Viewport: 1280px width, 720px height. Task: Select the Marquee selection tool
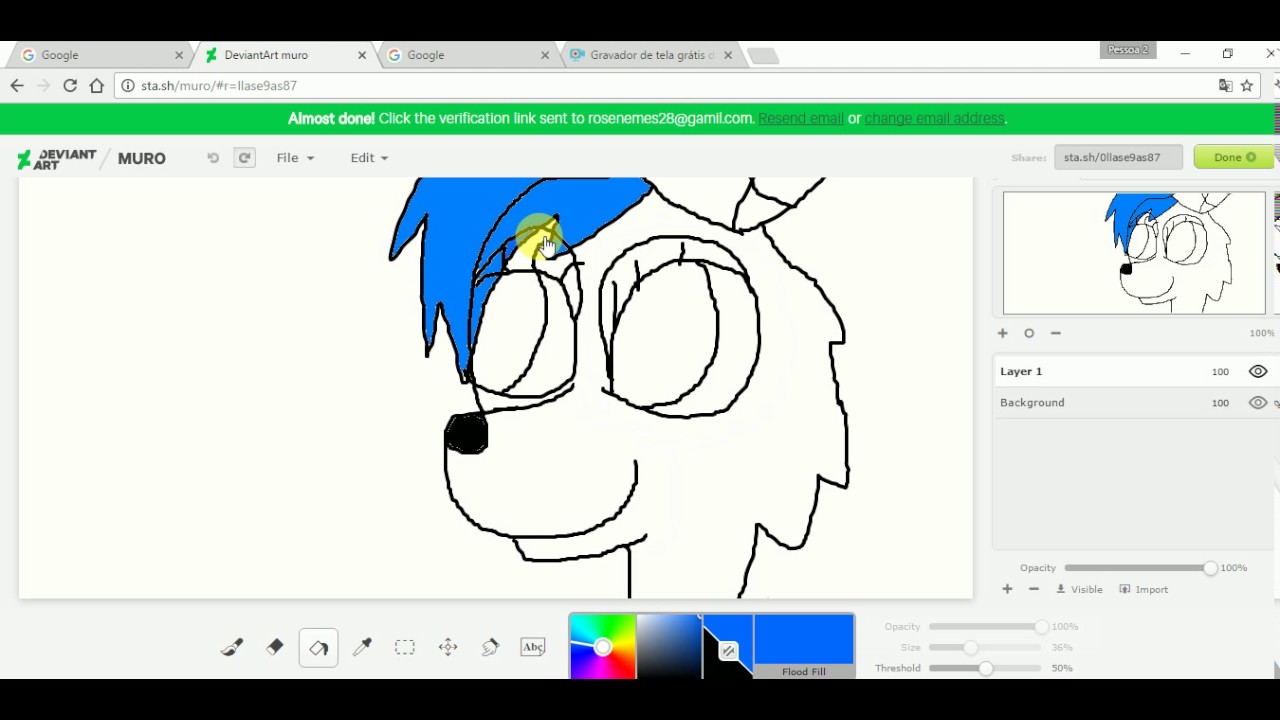pyautogui.click(x=405, y=647)
